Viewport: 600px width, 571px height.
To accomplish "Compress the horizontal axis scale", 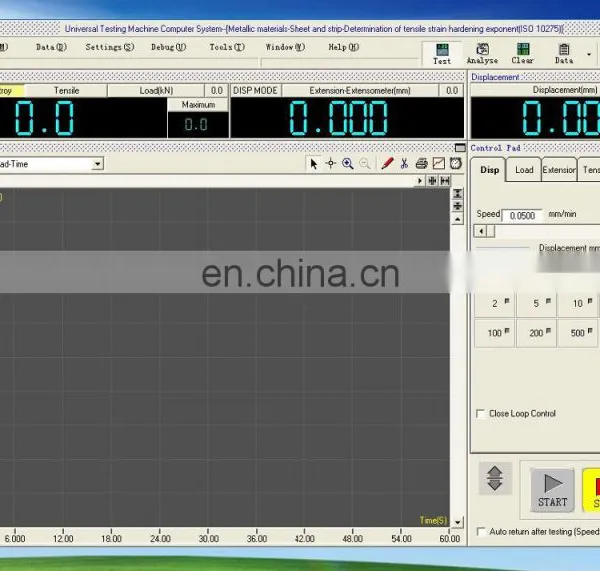I will pos(432,181).
